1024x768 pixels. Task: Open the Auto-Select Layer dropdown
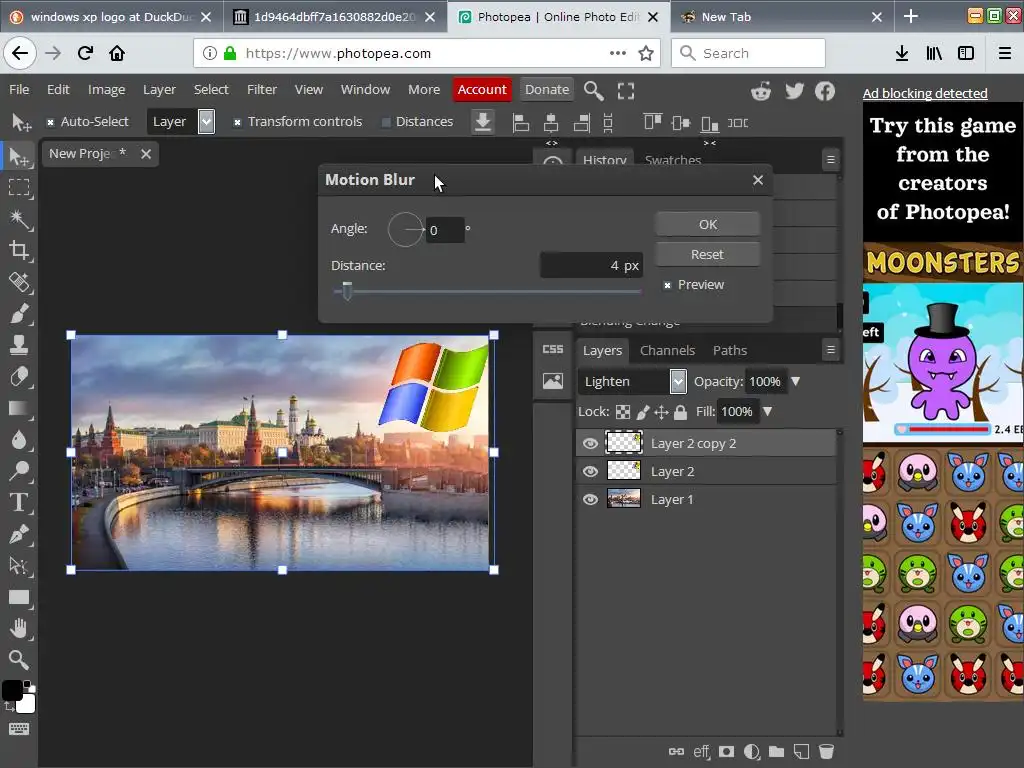pyautogui.click(x=180, y=121)
